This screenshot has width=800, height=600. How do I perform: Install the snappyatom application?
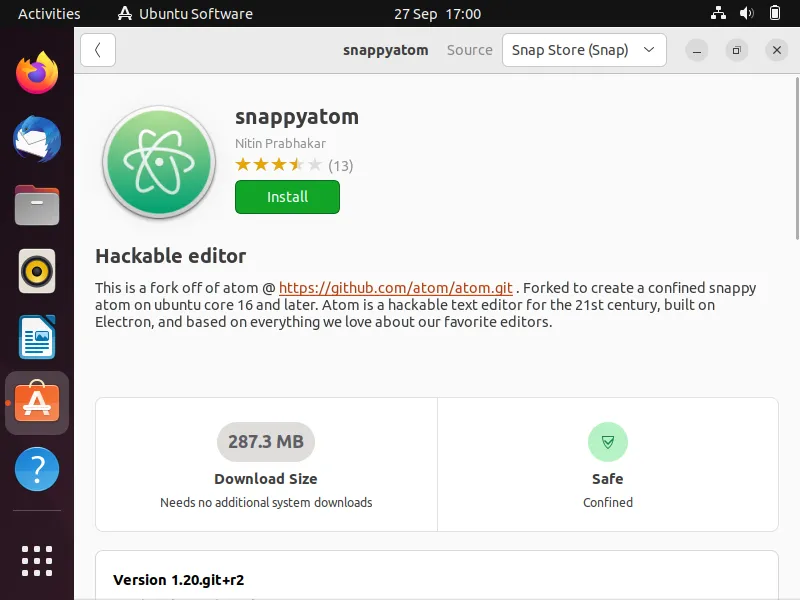click(x=287, y=197)
